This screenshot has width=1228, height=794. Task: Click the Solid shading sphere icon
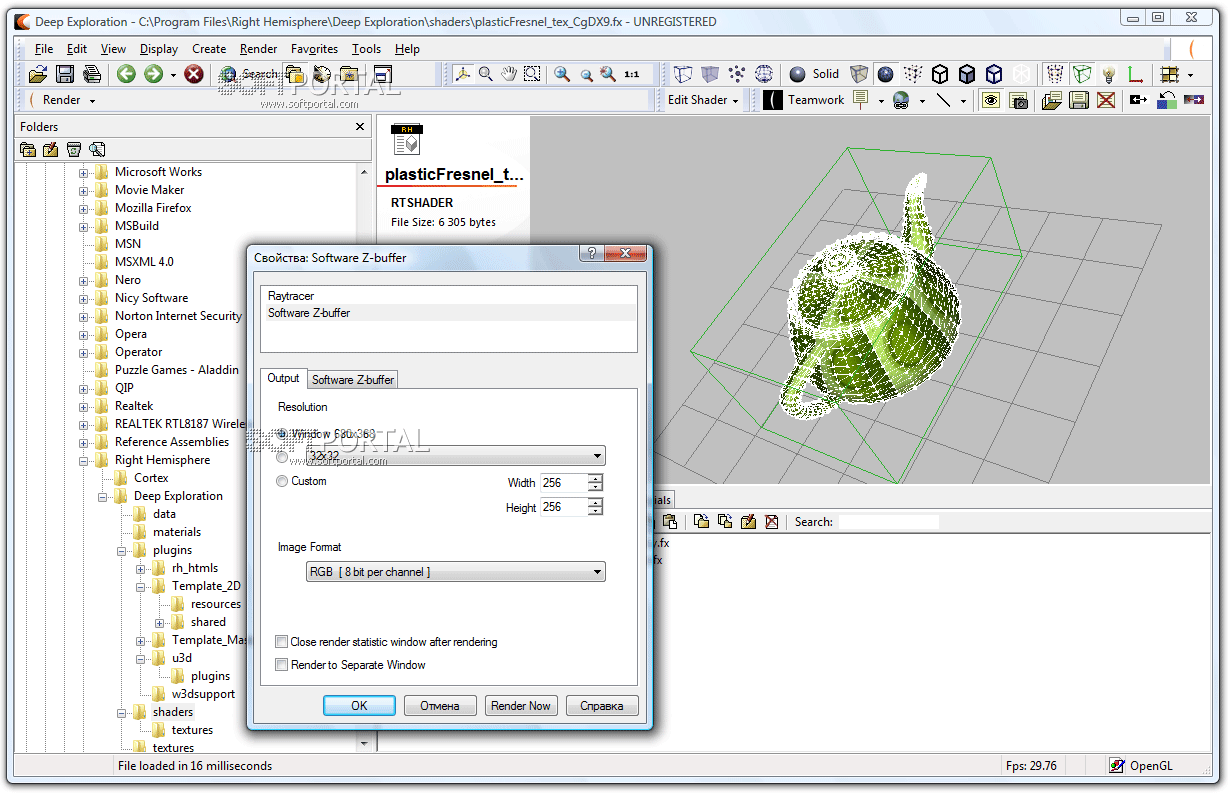point(797,74)
